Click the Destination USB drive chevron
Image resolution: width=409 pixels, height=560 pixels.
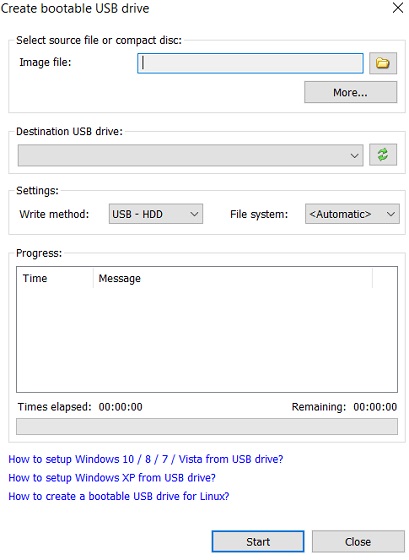click(x=354, y=156)
